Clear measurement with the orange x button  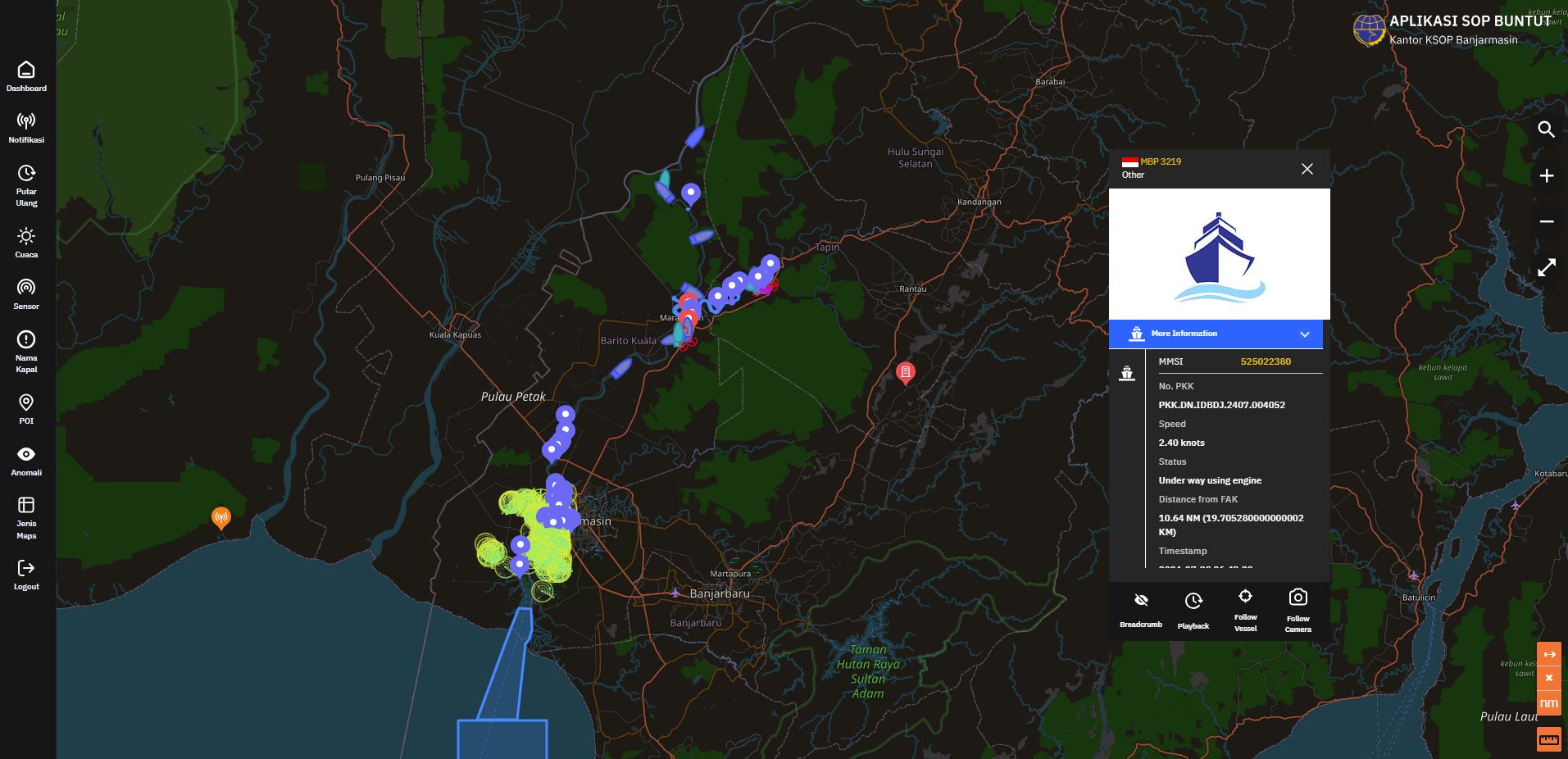pyautogui.click(x=1548, y=678)
